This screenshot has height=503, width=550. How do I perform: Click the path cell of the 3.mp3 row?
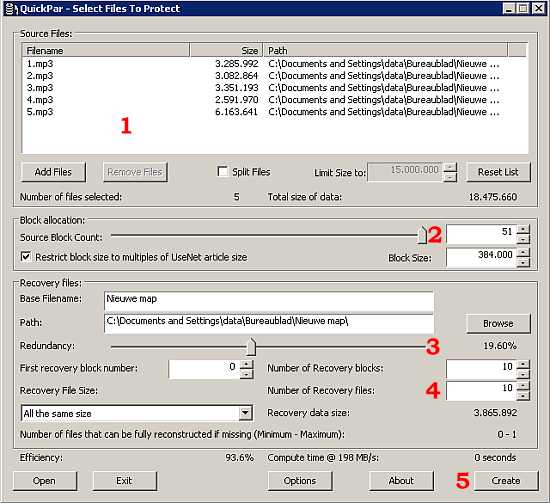pos(384,88)
